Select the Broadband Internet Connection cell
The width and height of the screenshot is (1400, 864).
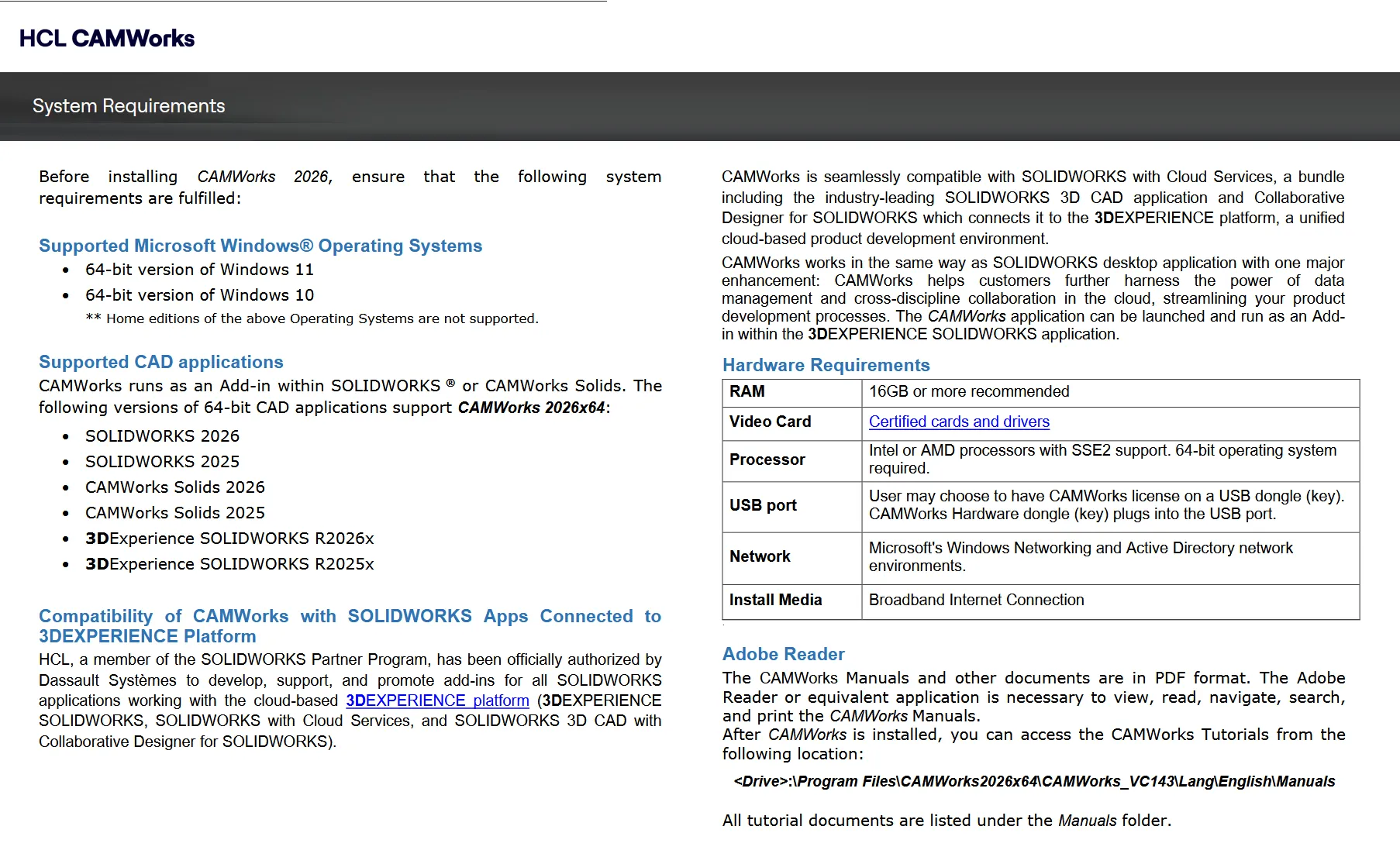[1111, 601]
